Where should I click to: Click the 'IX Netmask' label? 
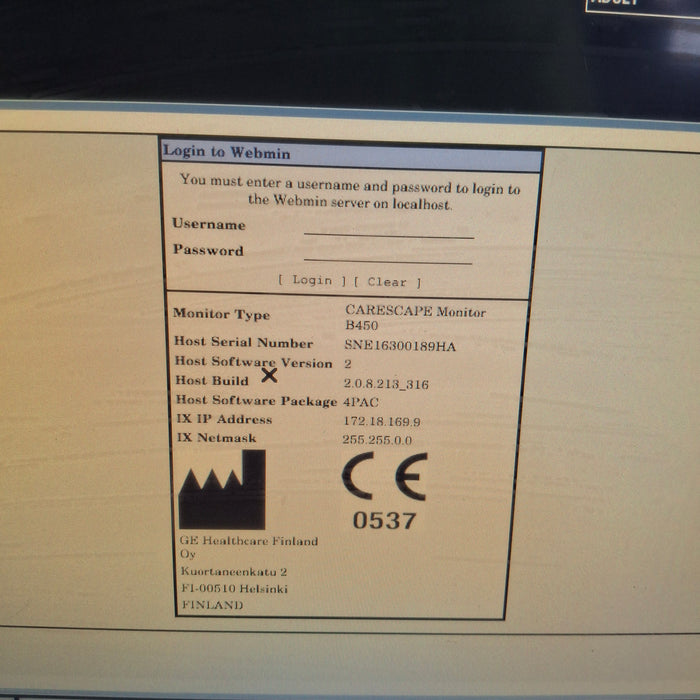[217, 438]
